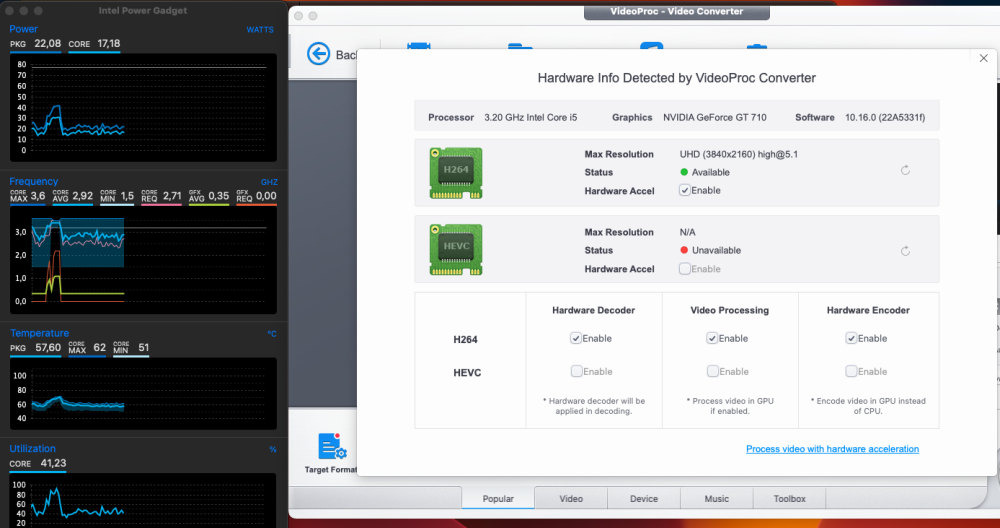The height and width of the screenshot is (528, 1000).
Task: Switch to the Video tab
Action: [x=571, y=498]
